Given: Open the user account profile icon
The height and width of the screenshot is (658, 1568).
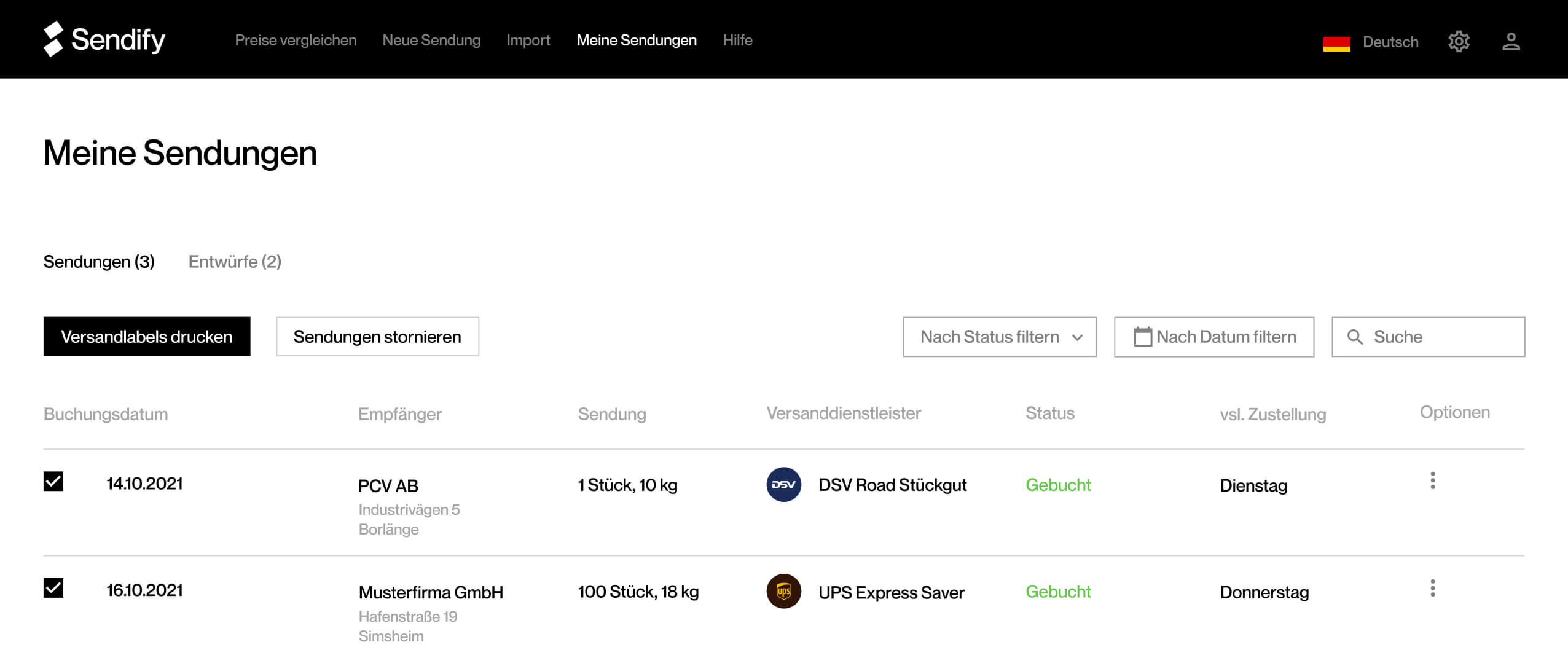Looking at the screenshot, I should click(x=1511, y=42).
